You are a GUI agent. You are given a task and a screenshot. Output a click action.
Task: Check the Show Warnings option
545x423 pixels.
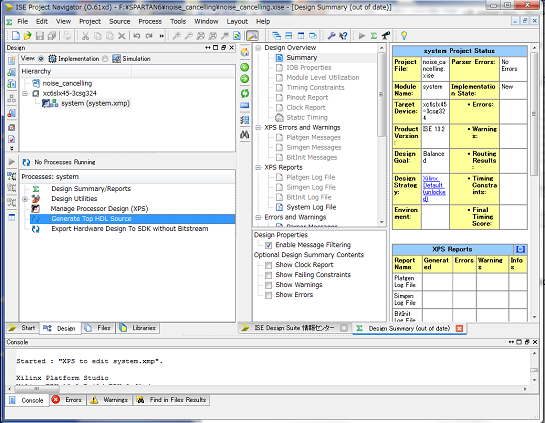pos(268,285)
